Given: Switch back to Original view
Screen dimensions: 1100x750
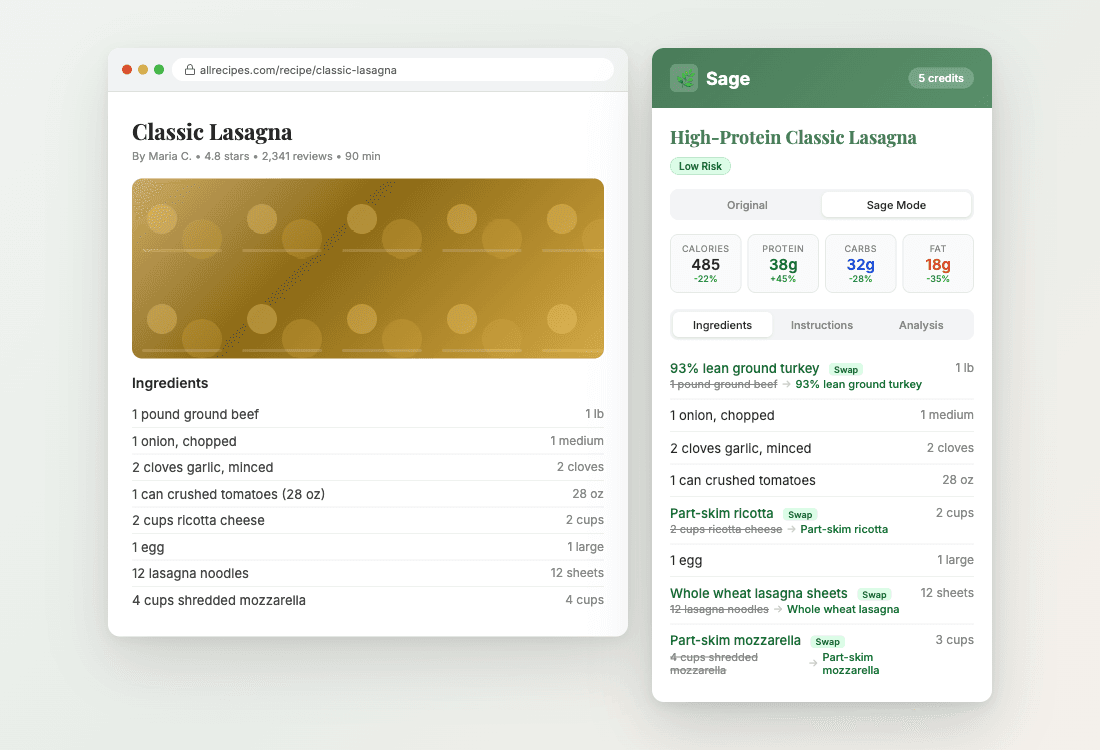Looking at the screenshot, I should pos(746,204).
